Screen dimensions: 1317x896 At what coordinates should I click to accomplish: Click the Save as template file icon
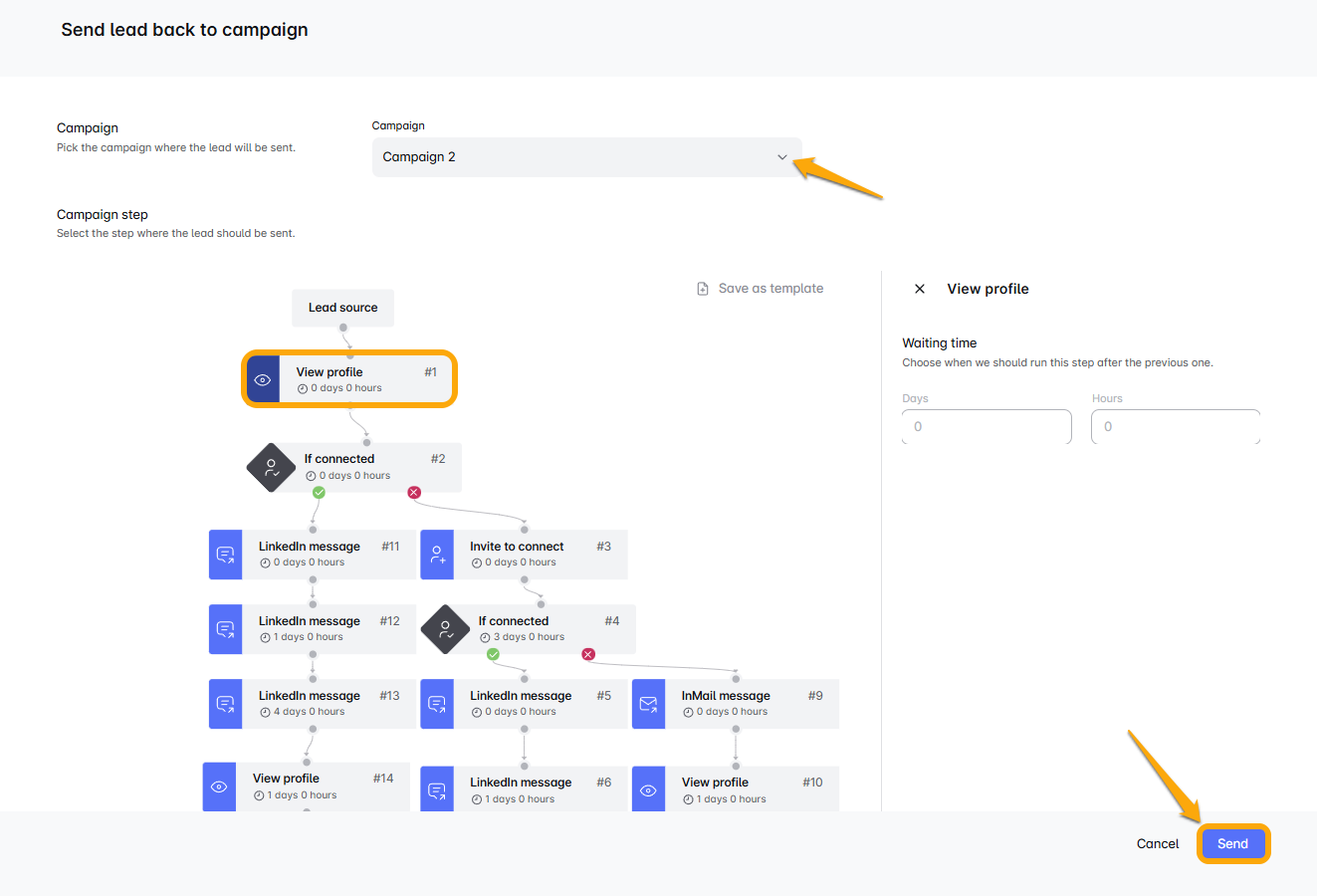click(703, 289)
